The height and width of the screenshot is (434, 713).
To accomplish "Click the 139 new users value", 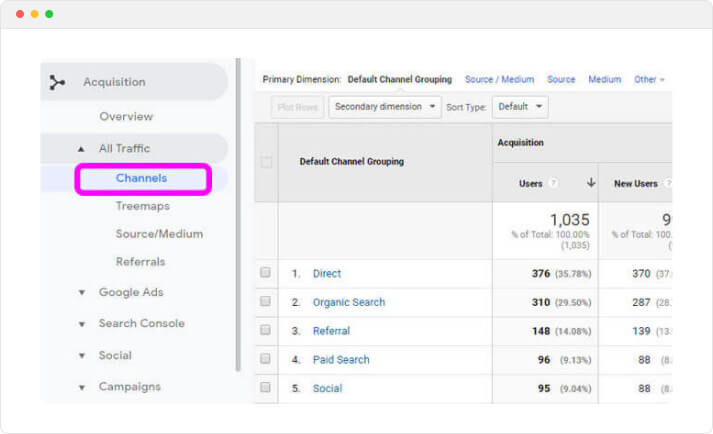I will [x=641, y=331].
